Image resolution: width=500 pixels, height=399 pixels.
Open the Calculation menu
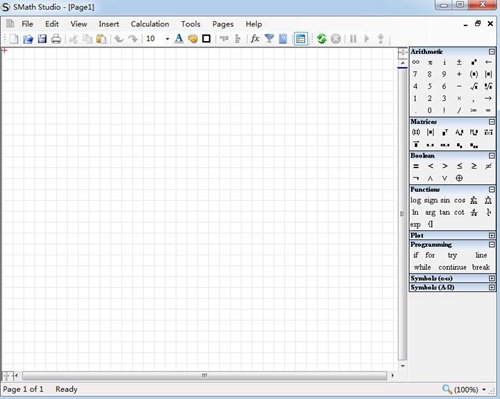click(150, 24)
